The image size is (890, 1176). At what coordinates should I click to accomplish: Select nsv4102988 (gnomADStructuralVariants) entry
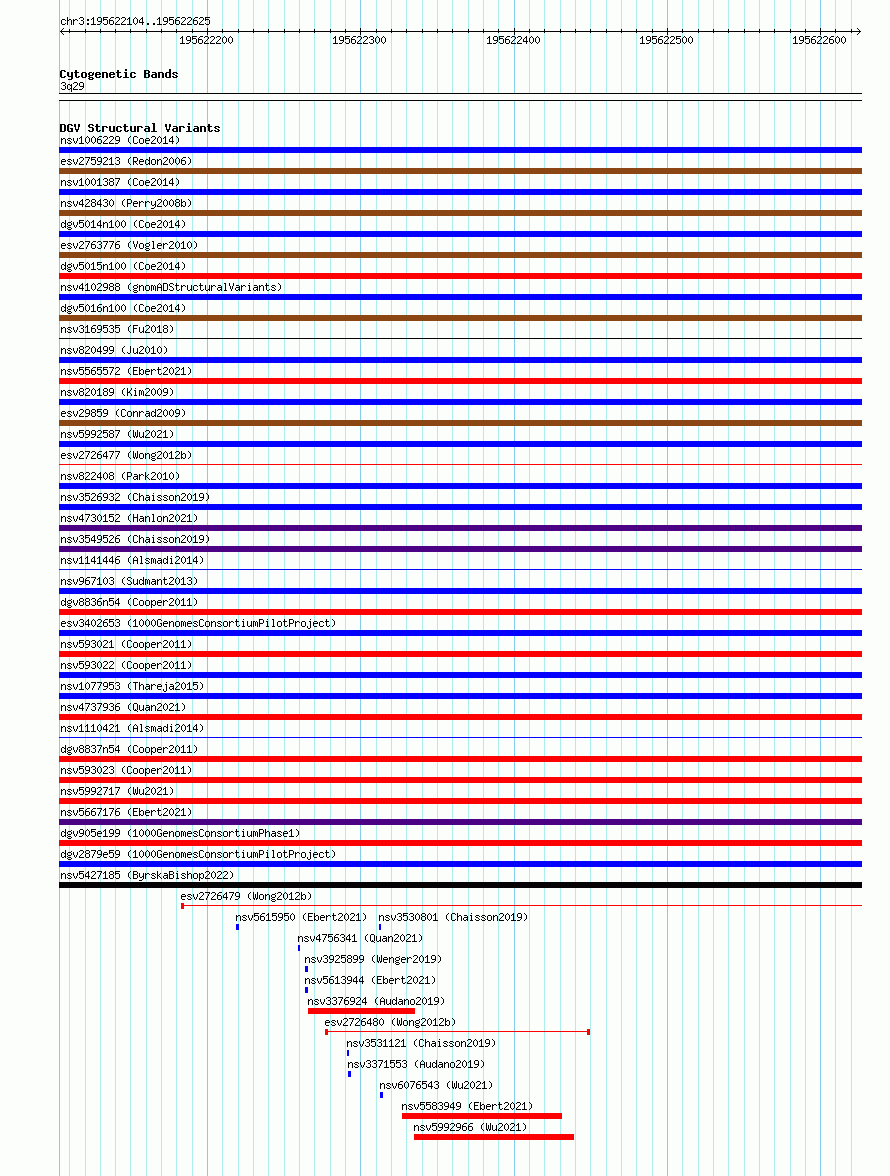pos(171,287)
